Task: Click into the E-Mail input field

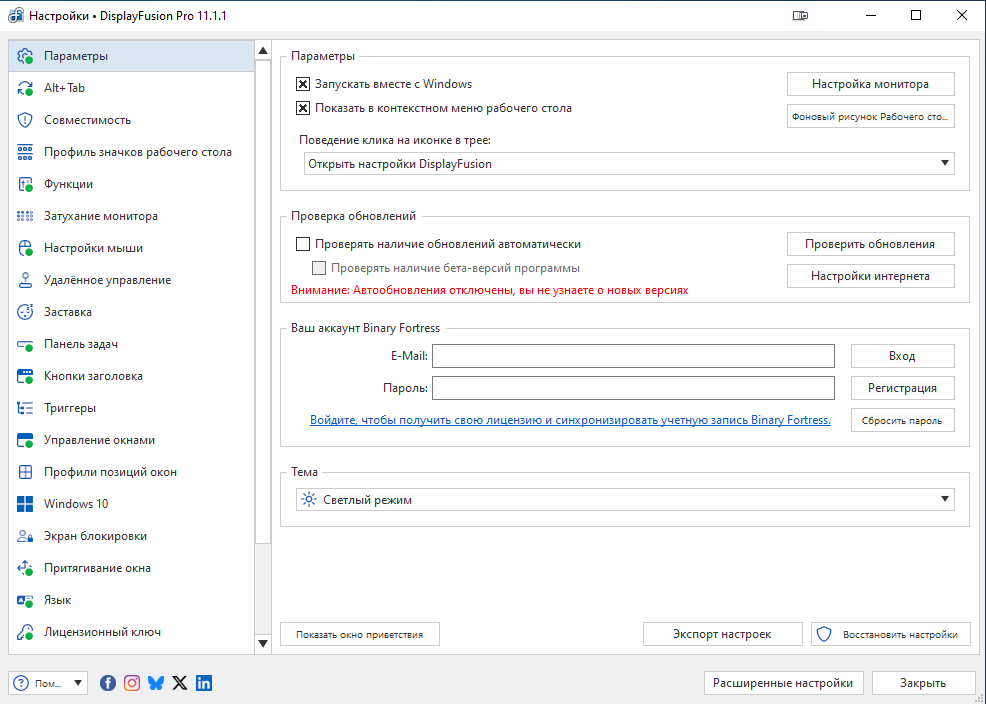Action: click(633, 356)
